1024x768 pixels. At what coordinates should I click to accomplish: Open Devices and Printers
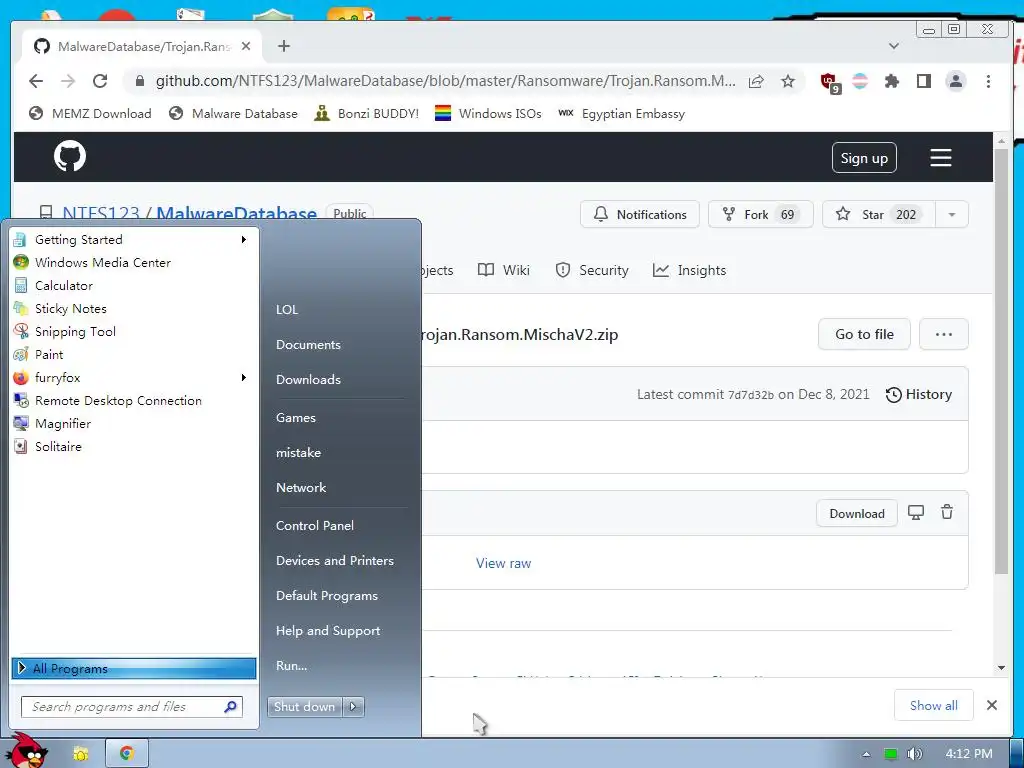point(334,560)
